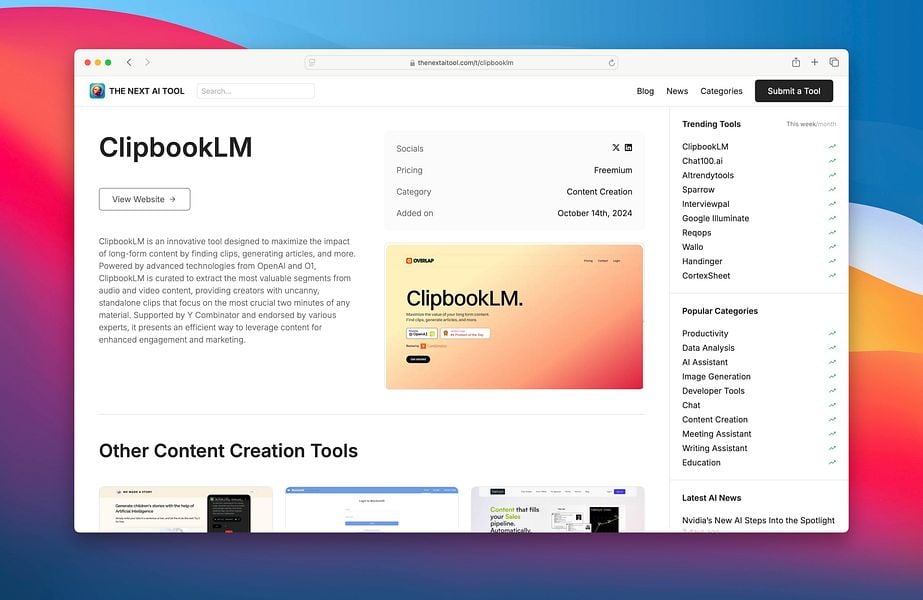The height and width of the screenshot is (600, 923).
Task: Open the Safari share icon
Action: tap(796, 62)
